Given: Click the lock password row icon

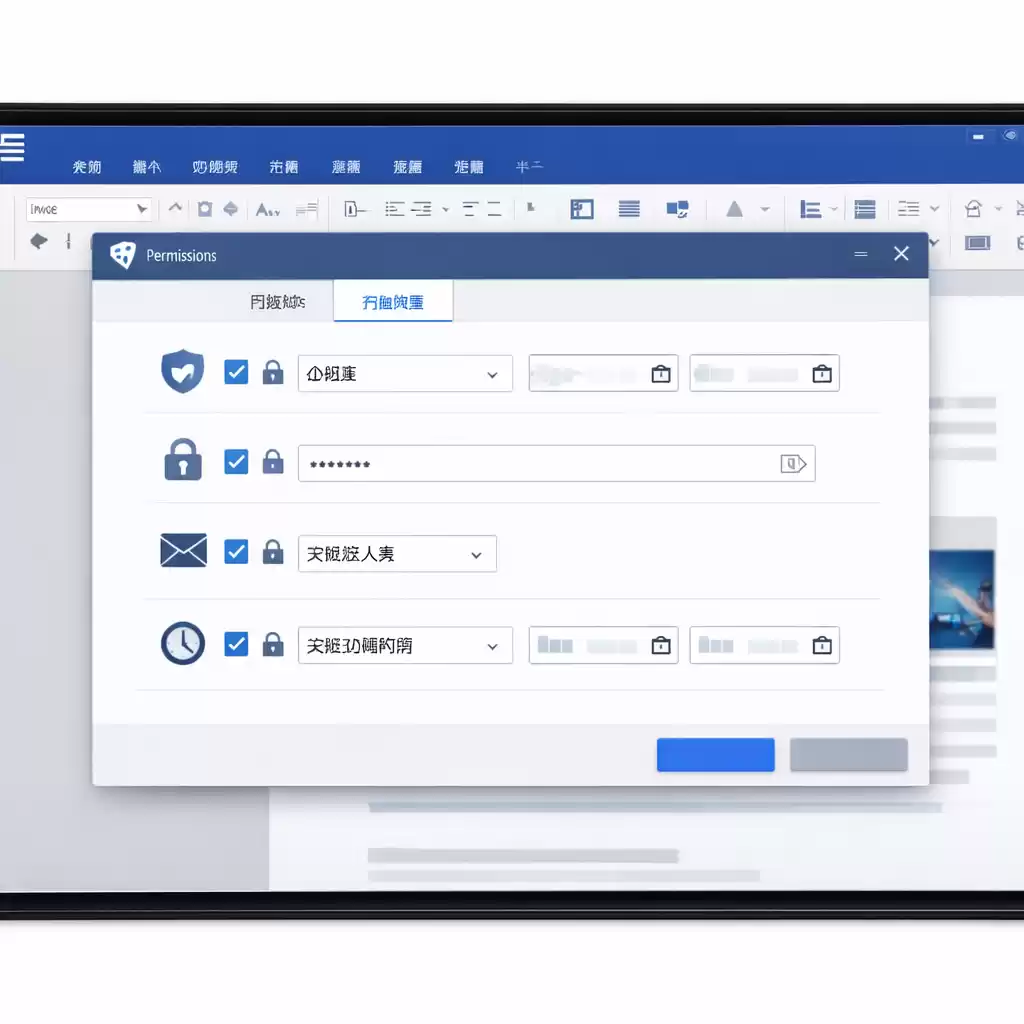Looking at the screenshot, I should tap(182, 461).
